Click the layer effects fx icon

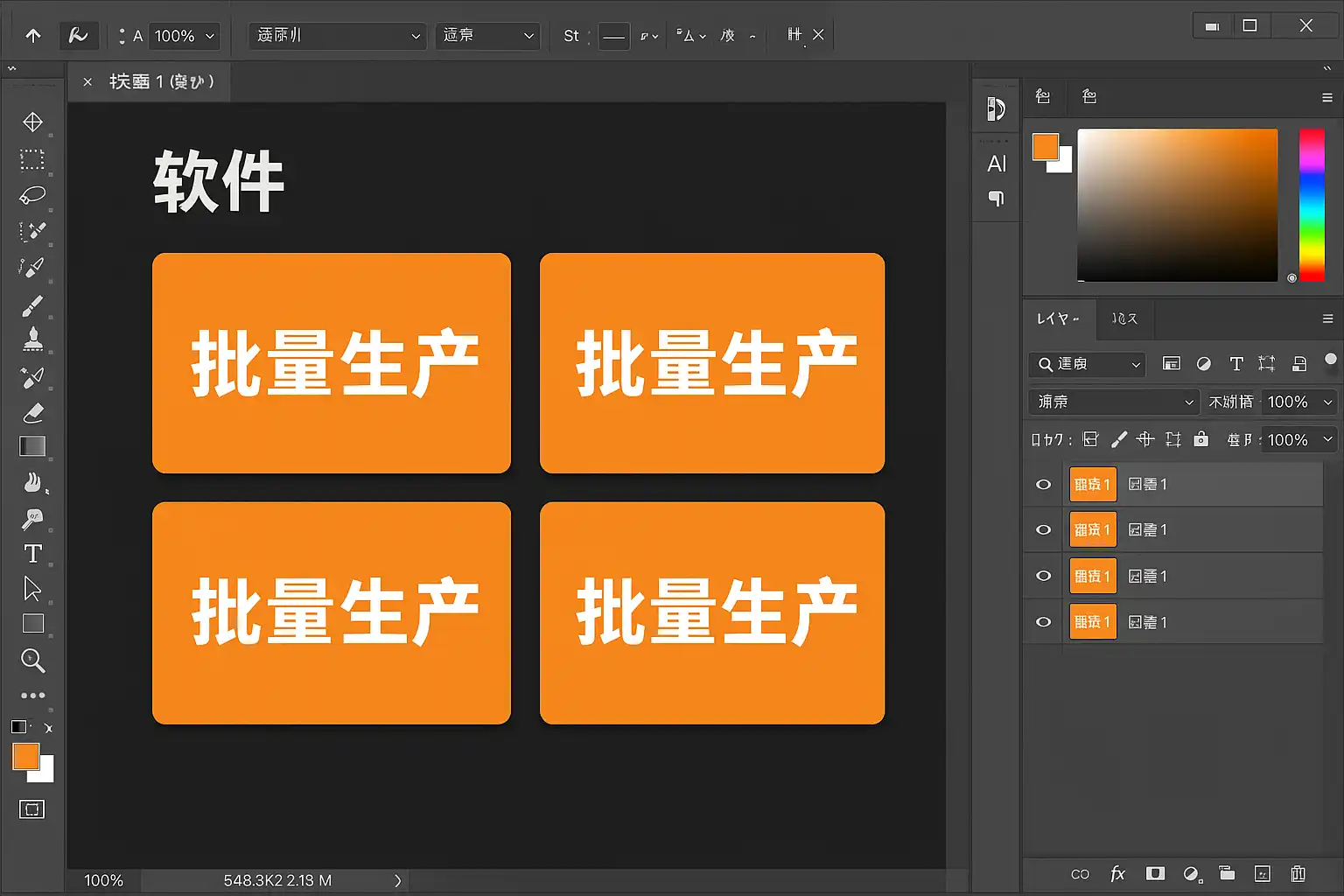(1117, 874)
